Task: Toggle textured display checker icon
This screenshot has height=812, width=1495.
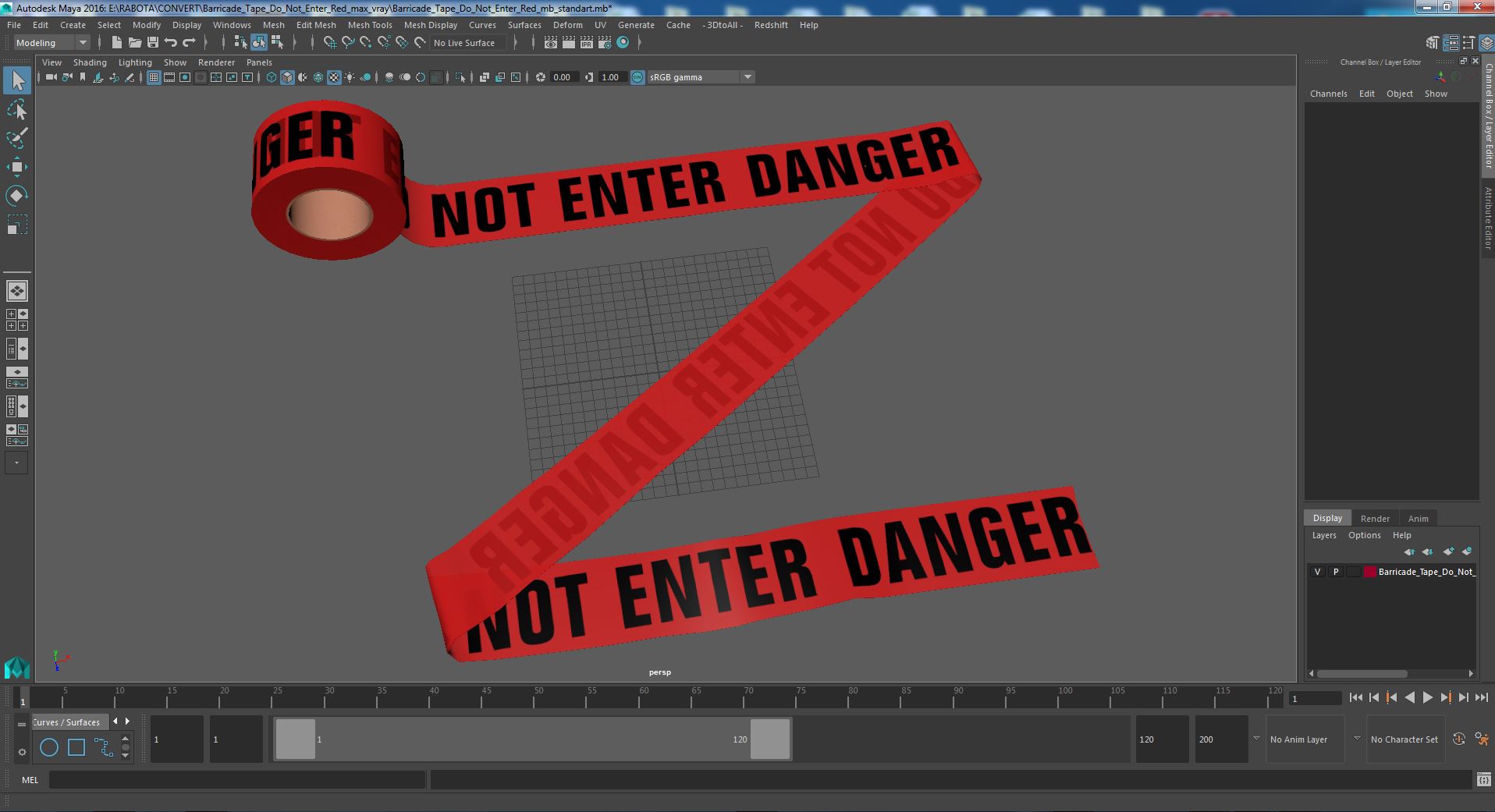Action: pyautogui.click(x=334, y=77)
